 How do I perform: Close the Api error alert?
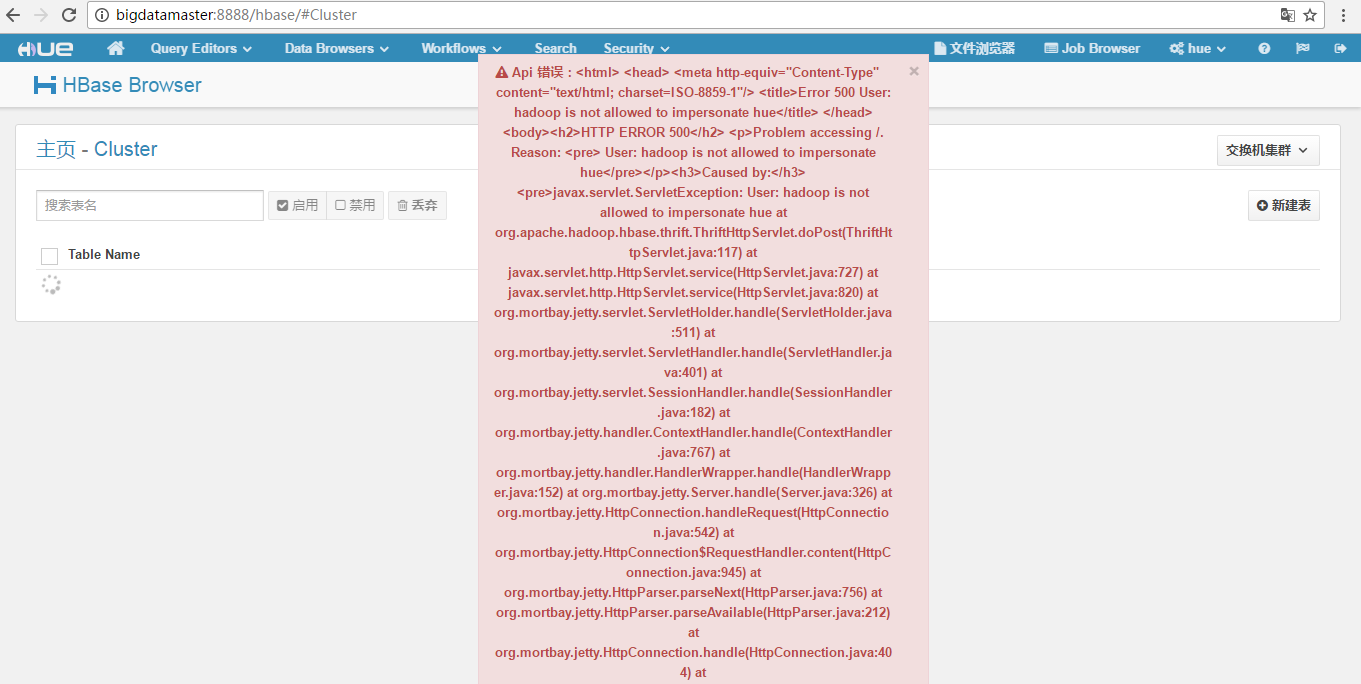914,71
